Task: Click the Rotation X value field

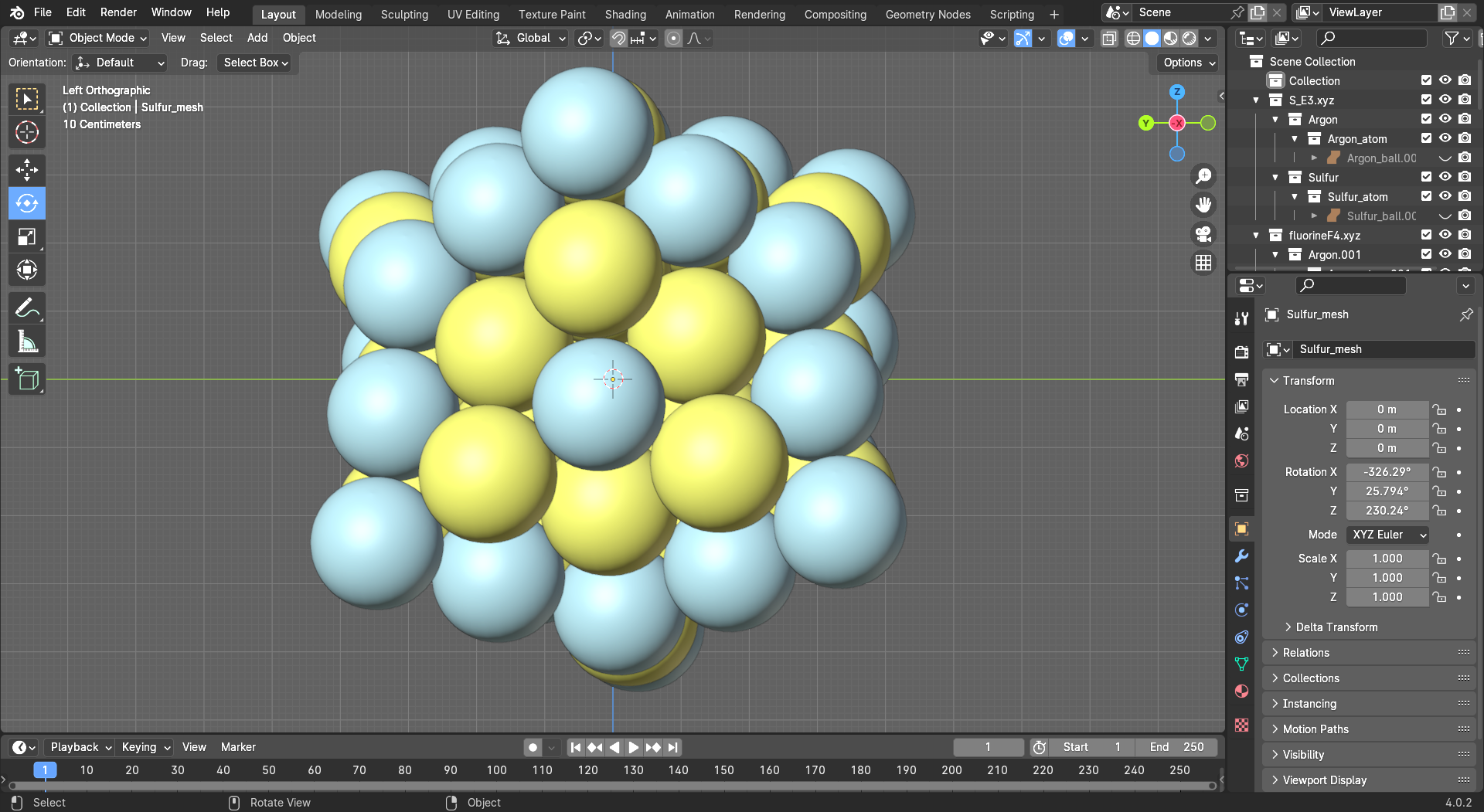Action: [1387, 472]
